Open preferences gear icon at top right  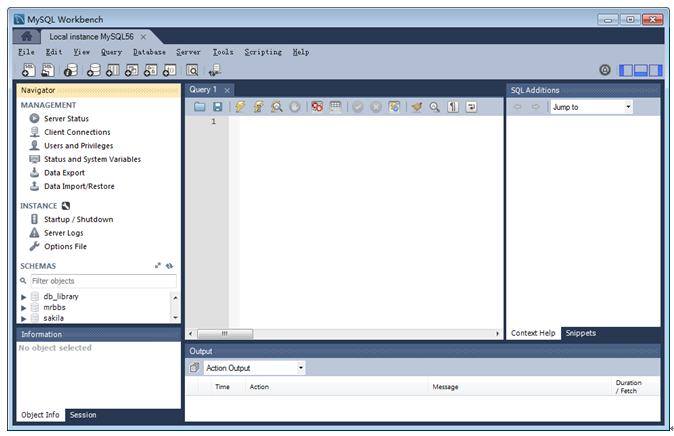(605, 70)
